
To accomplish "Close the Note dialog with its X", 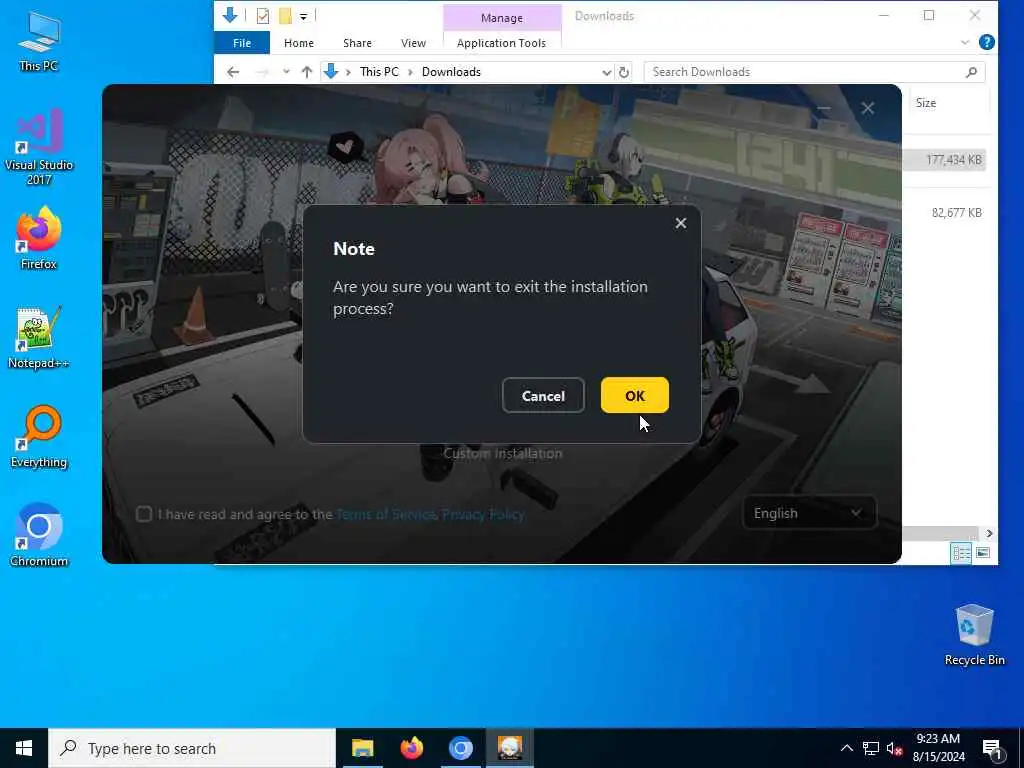I will (680, 223).
